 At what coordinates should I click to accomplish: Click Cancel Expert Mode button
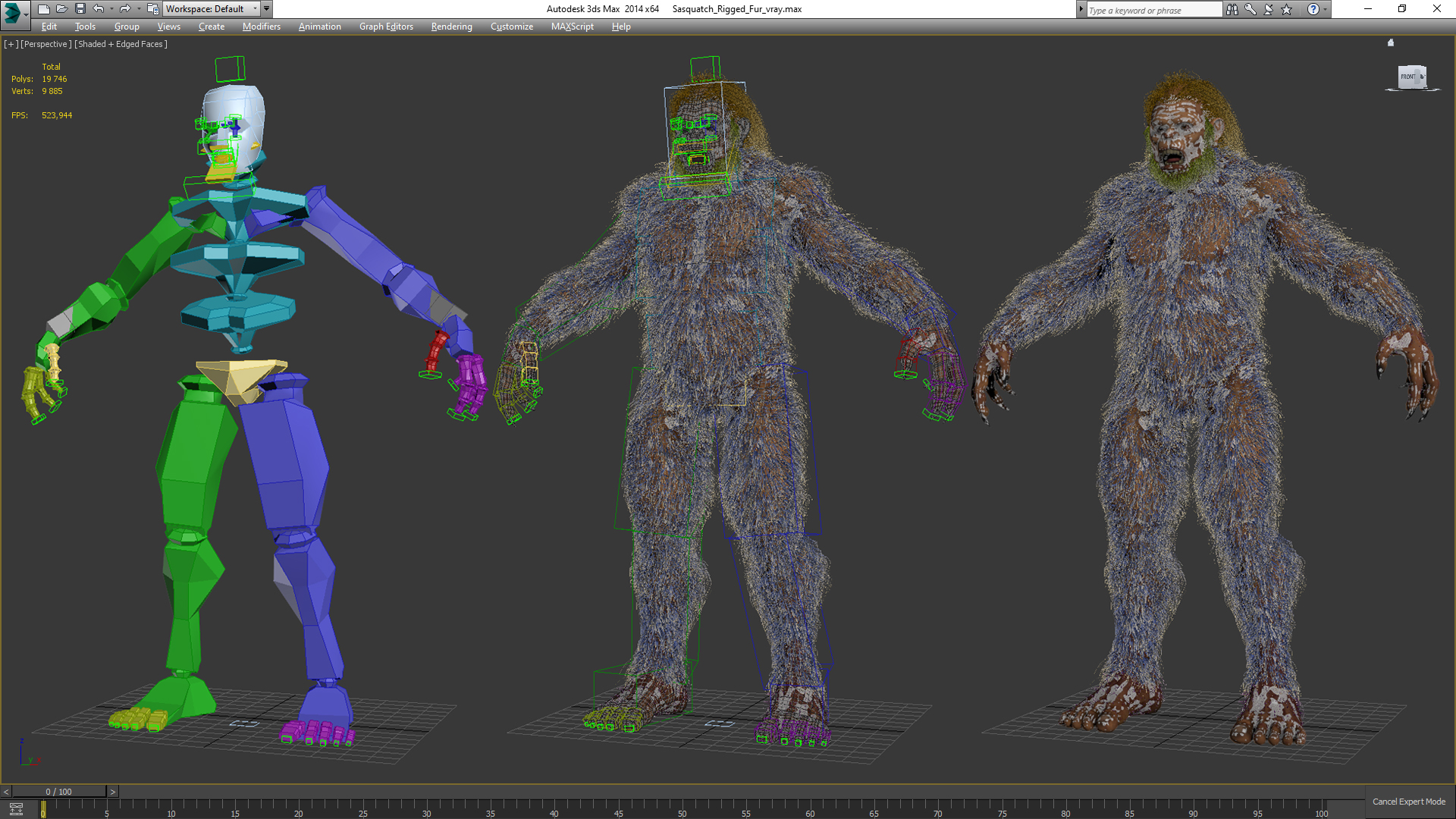[x=1408, y=802]
